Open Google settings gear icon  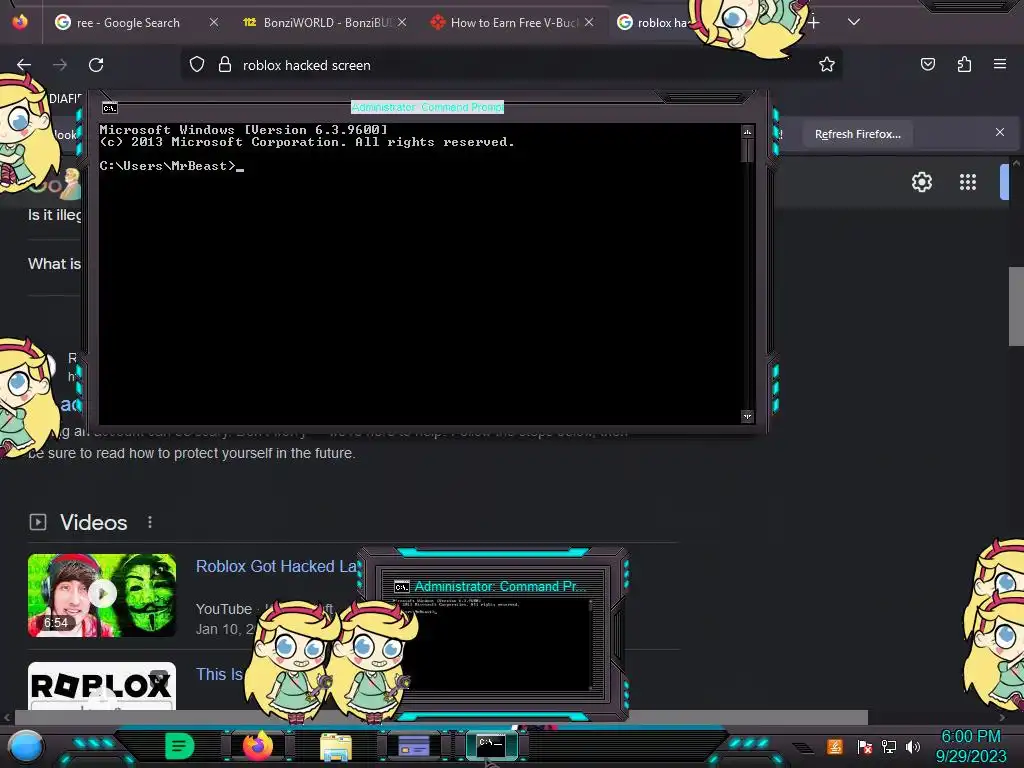(x=921, y=182)
